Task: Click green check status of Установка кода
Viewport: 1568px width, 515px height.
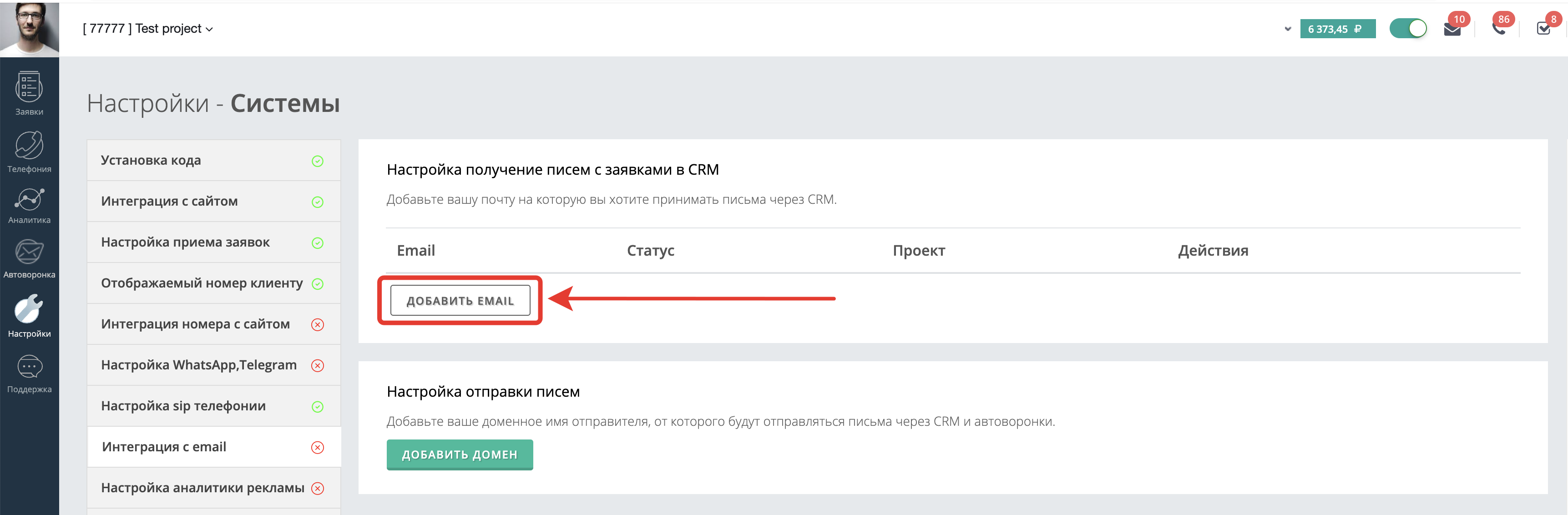Action: (318, 162)
